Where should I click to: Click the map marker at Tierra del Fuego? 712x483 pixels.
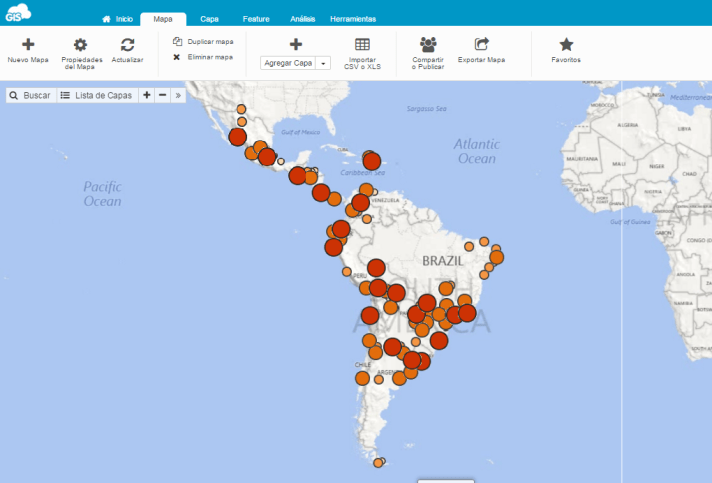pyautogui.click(x=378, y=463)
